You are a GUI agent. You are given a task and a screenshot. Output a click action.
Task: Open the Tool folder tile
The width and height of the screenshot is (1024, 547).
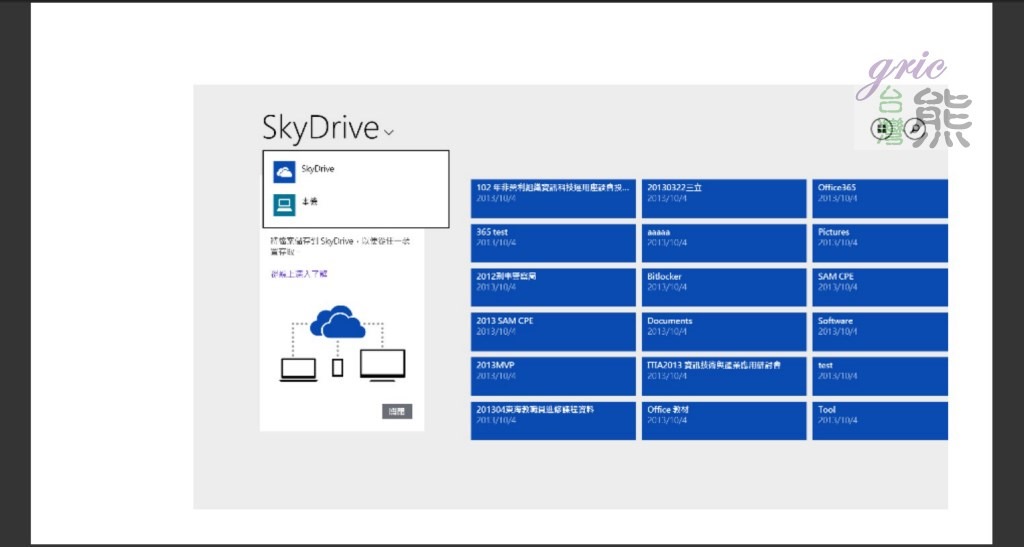[880, 420]
